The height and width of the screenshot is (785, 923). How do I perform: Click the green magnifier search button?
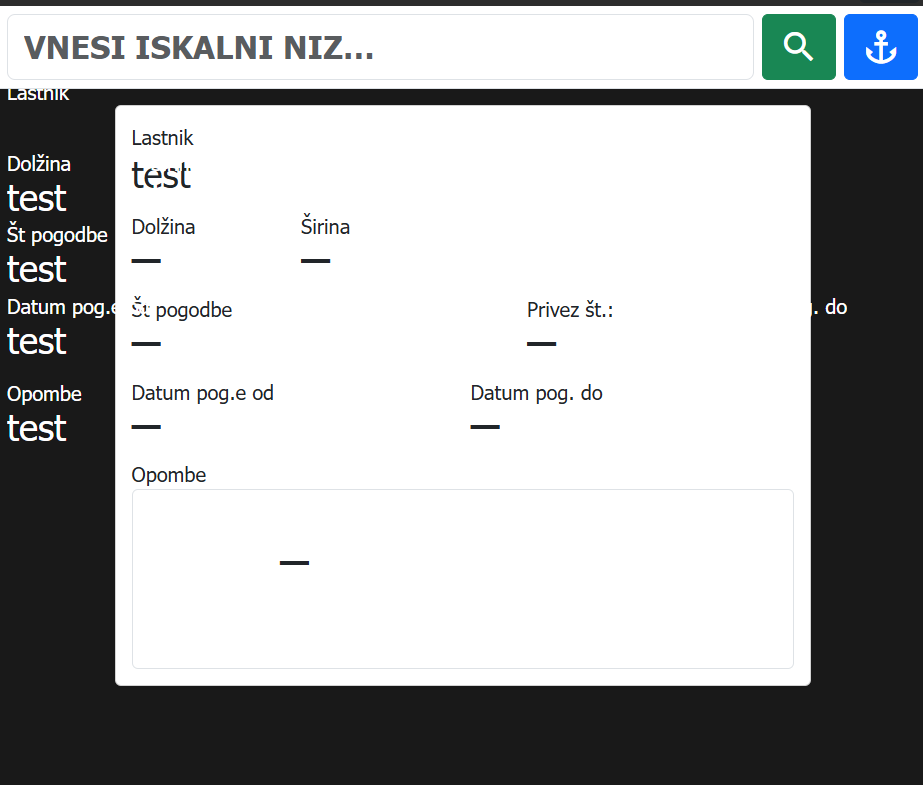coord(798,47)
